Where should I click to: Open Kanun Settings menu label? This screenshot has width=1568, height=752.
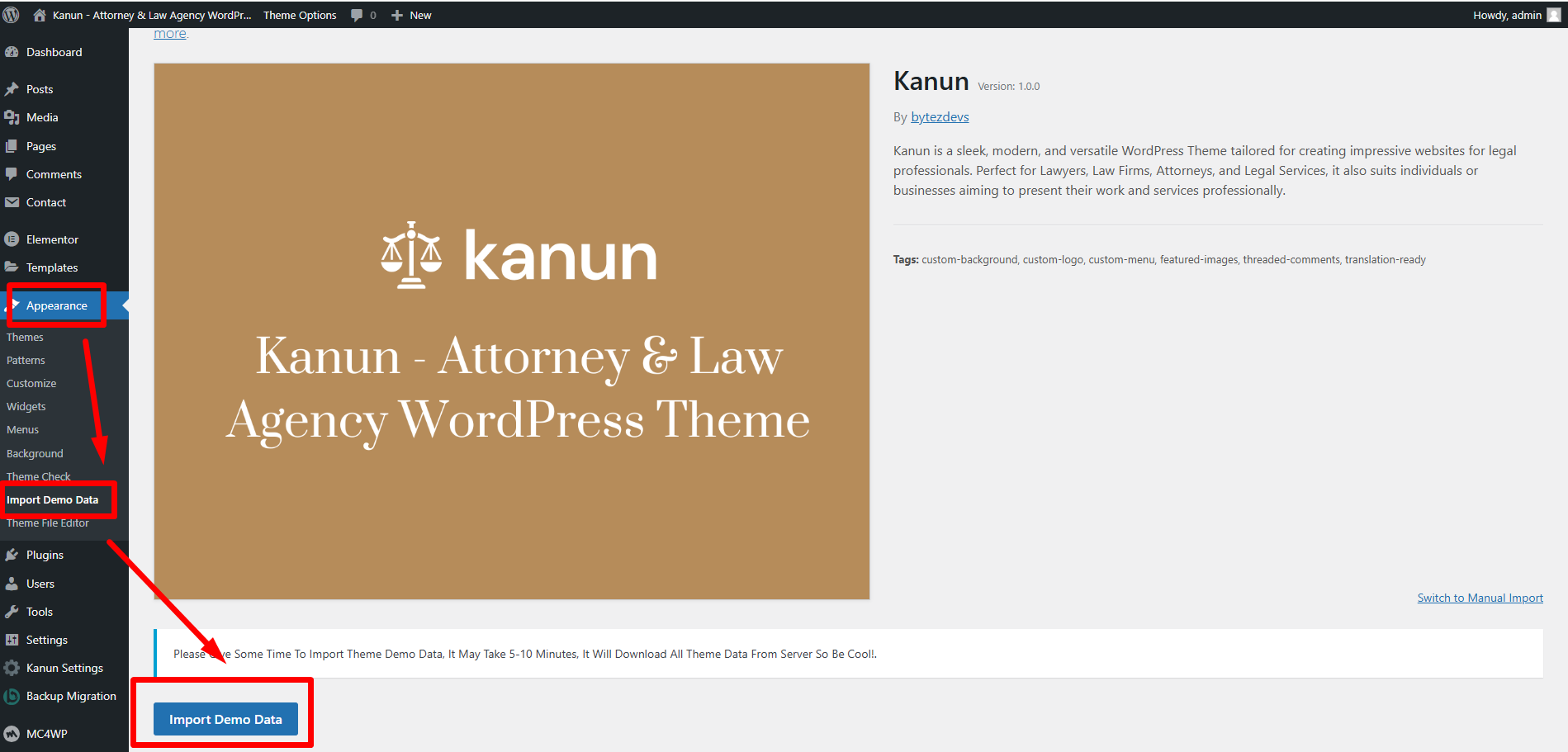pos(64,668)
